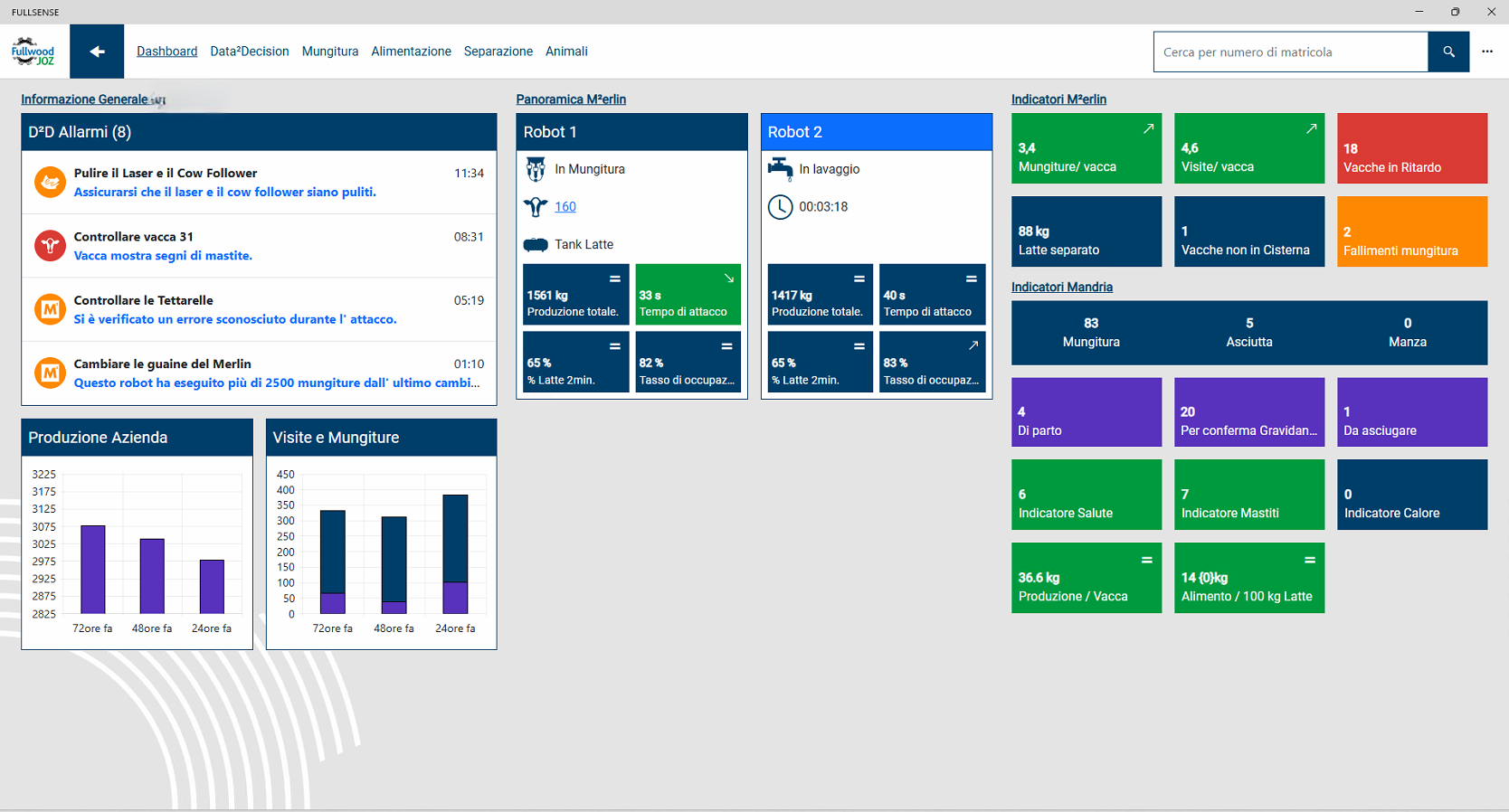Click the washing tap icon in Robot 2
Screen dimensions: 1509x812
[780, 169]
